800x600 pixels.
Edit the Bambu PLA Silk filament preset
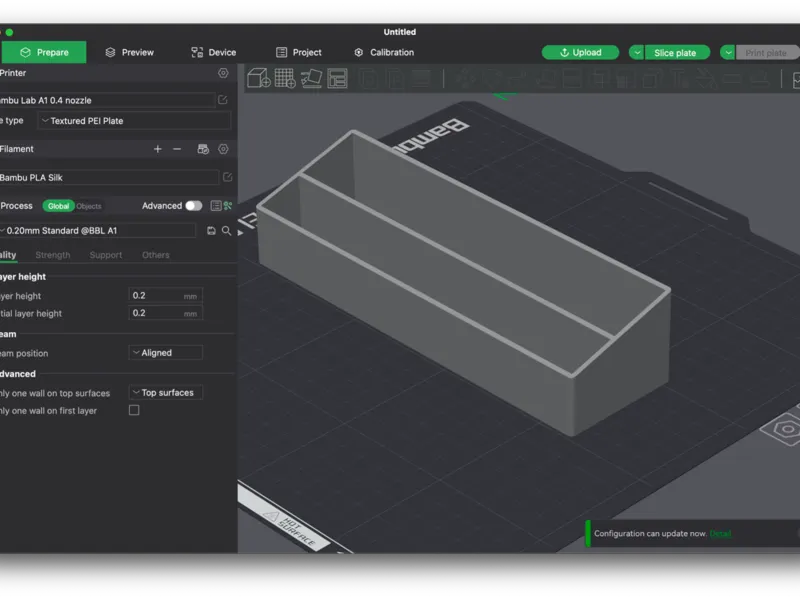(x=228, y=177)
